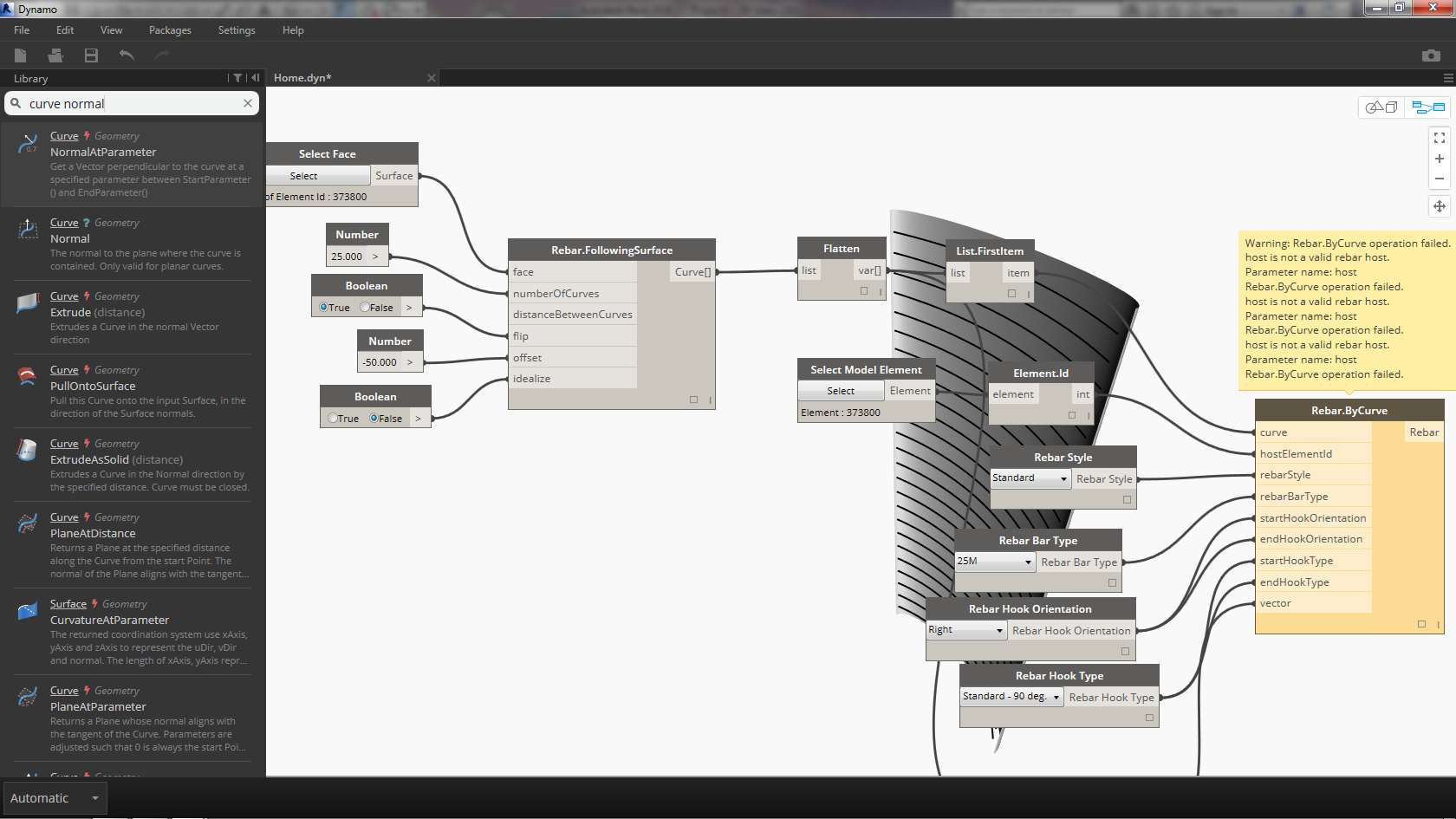Undo the last action
This screenshot has width=1456, height=819.
point(127,55)
